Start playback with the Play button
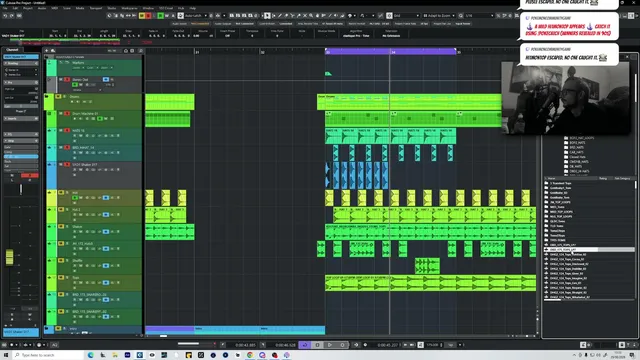640x360 pixels. tap(330, 345)
